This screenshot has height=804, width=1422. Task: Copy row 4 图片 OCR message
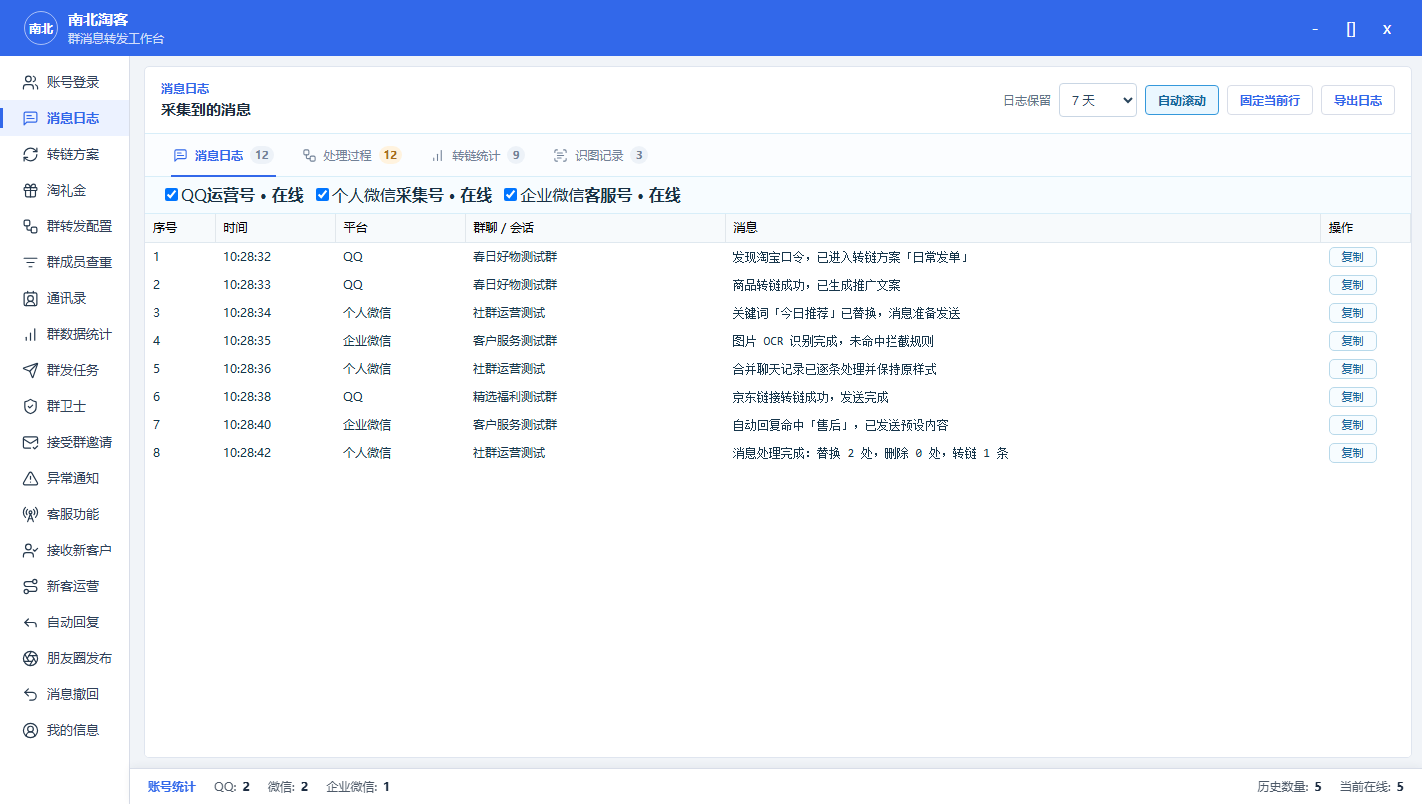(x=1352, y=341)
